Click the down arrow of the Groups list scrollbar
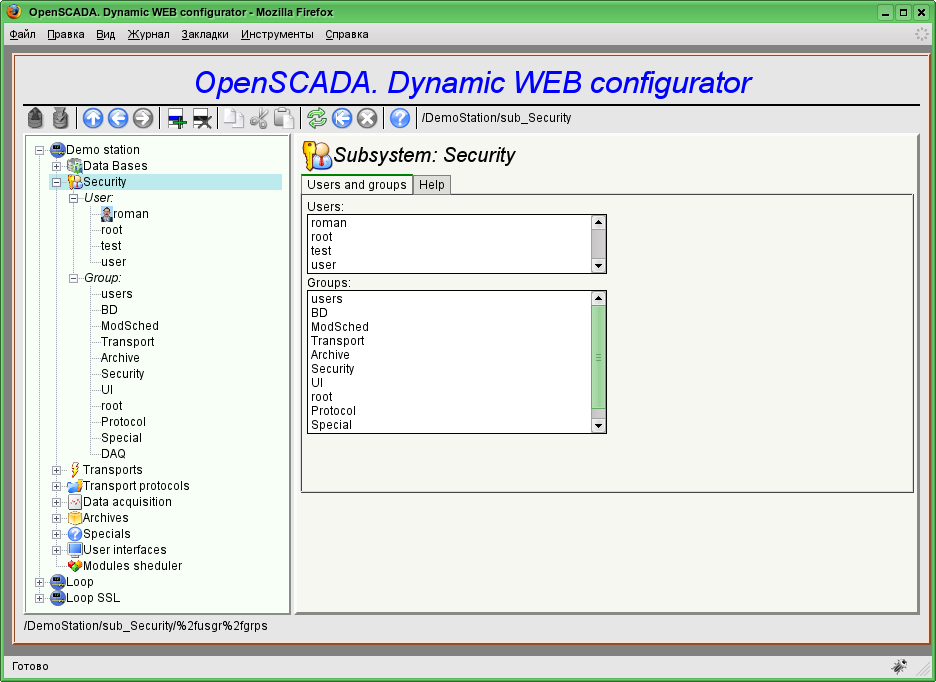 [x=598, y=425]
